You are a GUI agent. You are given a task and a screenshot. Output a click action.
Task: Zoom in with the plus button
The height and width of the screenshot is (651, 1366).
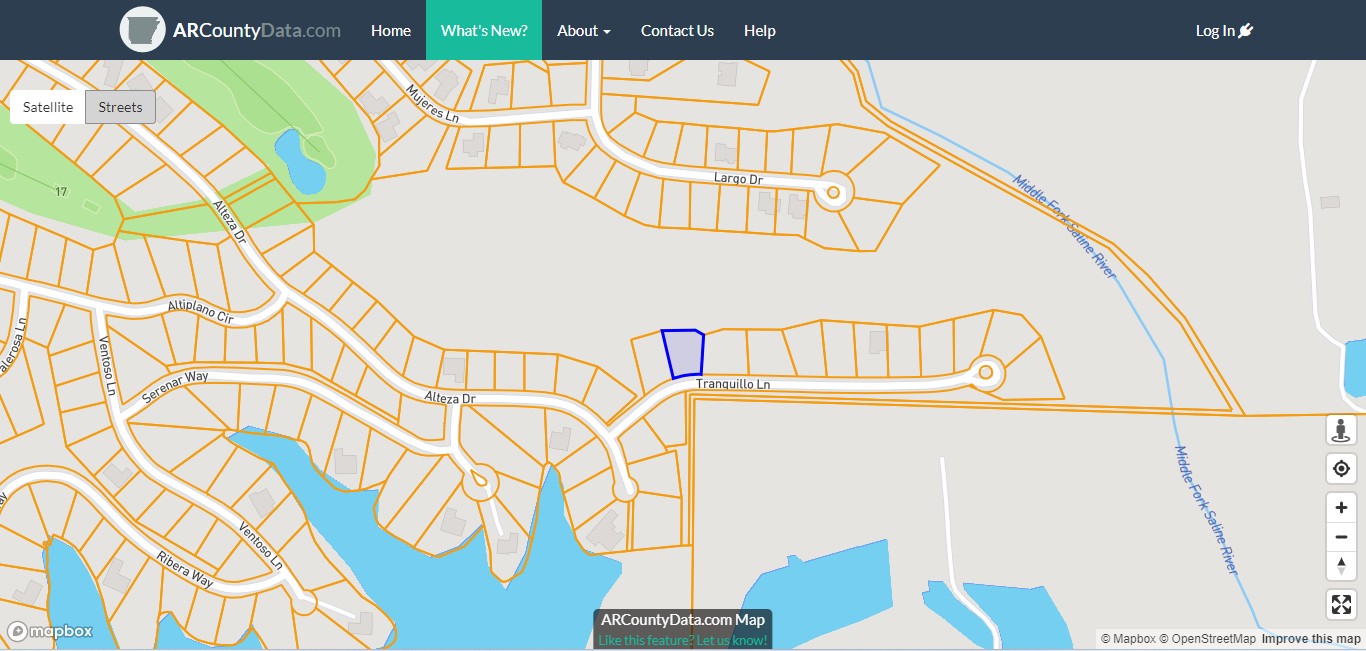point(1341,508)
